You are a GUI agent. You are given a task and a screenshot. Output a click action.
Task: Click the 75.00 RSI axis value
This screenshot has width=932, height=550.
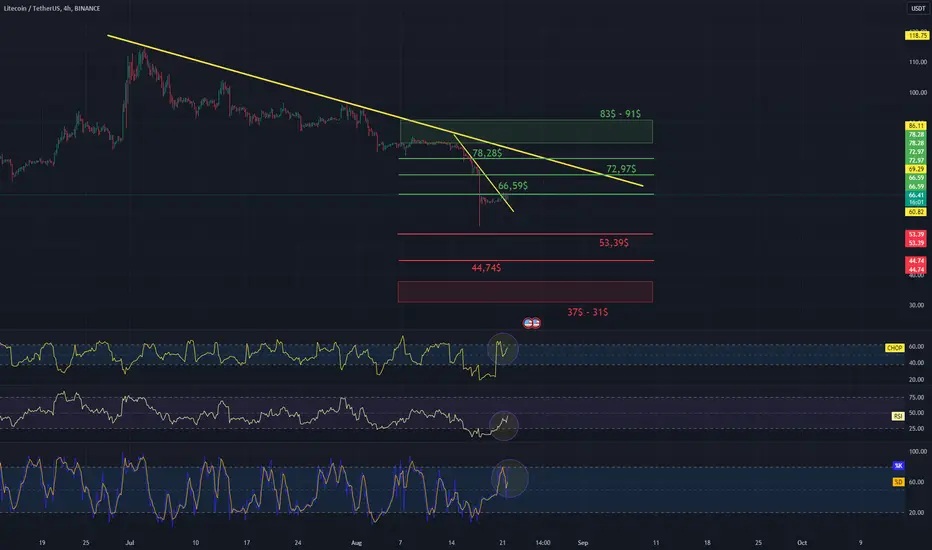pyautogui.click(x=916, y=397)
